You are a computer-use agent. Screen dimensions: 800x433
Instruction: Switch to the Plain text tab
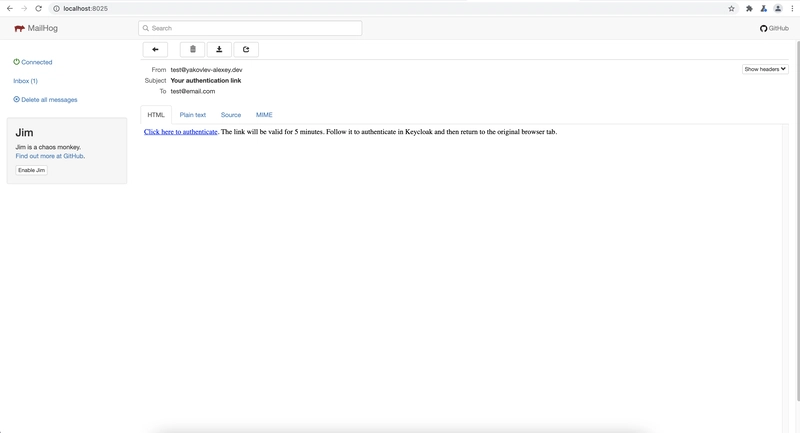click(192, 115)
